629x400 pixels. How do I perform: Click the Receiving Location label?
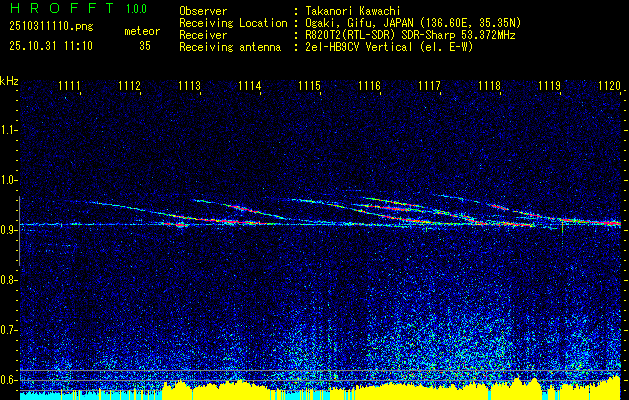(233, 23)
